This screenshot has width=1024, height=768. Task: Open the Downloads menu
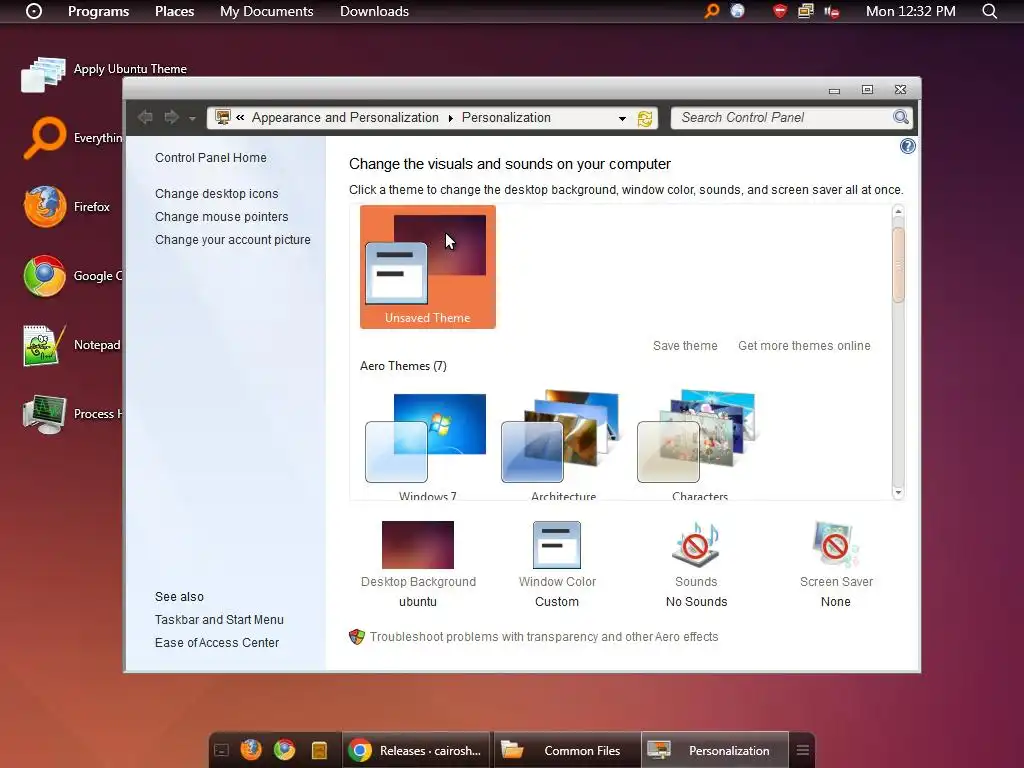tap(374, 11)
